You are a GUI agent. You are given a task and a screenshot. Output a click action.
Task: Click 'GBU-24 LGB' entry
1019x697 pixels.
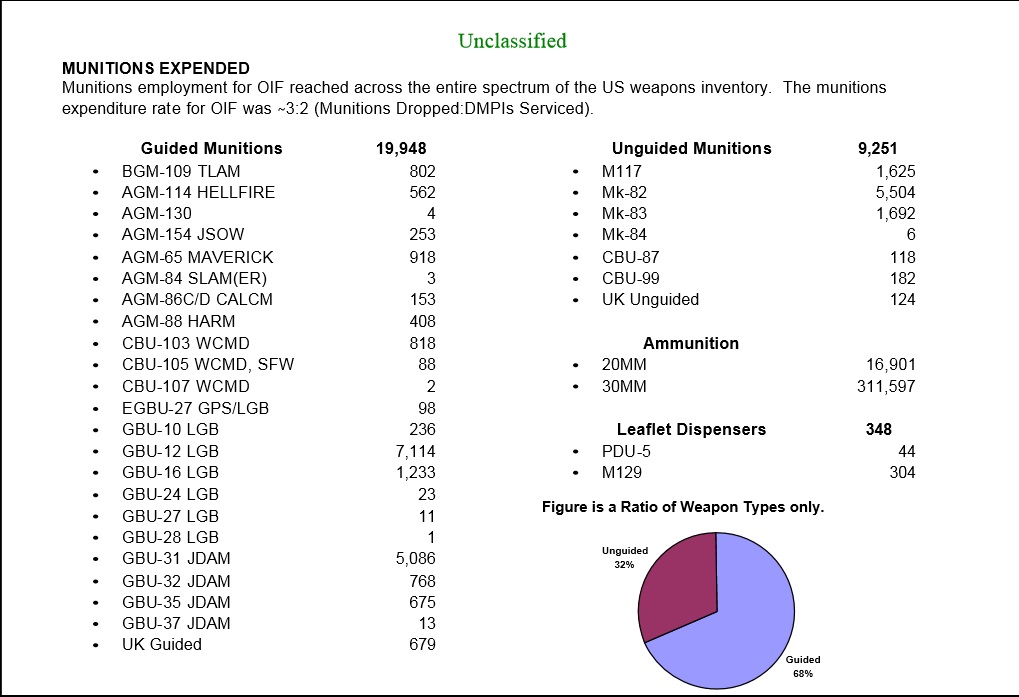click(170, 494)
